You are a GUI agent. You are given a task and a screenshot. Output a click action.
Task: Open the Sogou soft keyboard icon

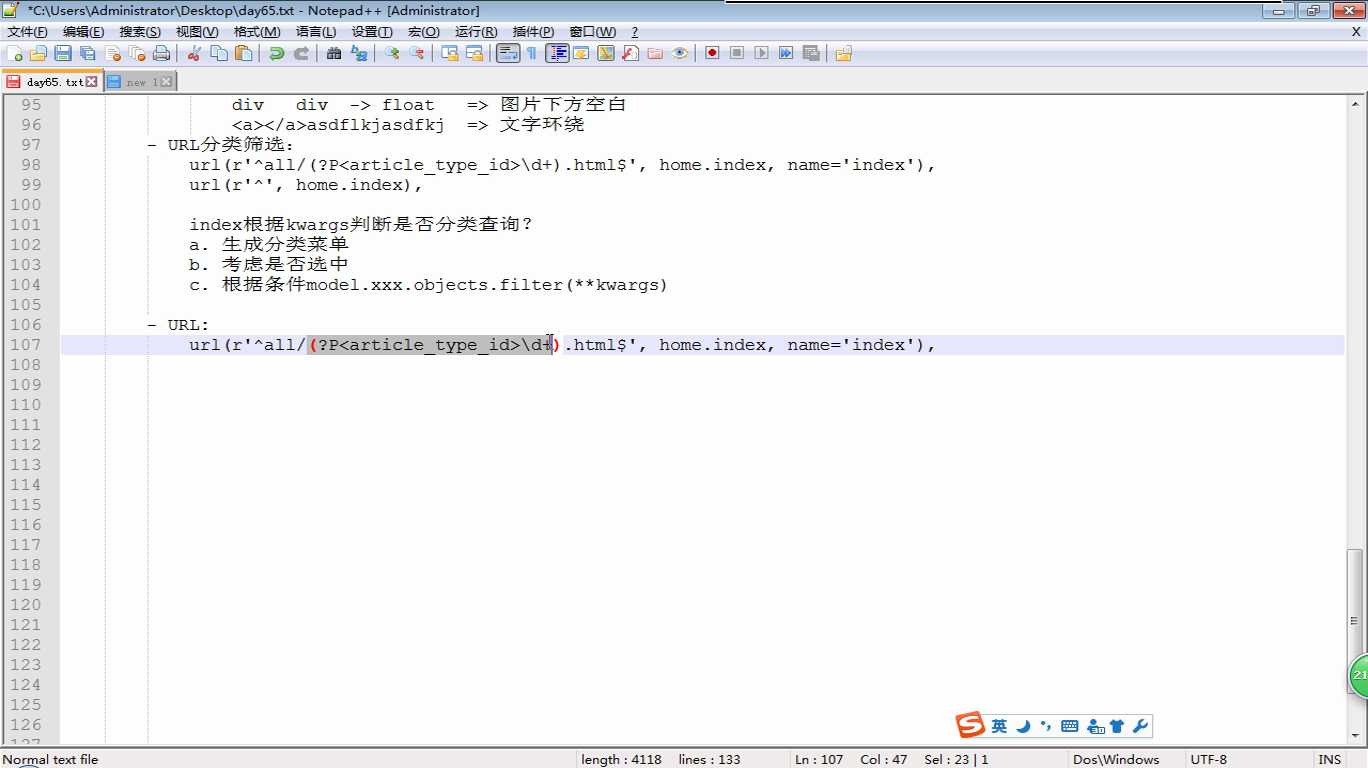coord(1069,726)
